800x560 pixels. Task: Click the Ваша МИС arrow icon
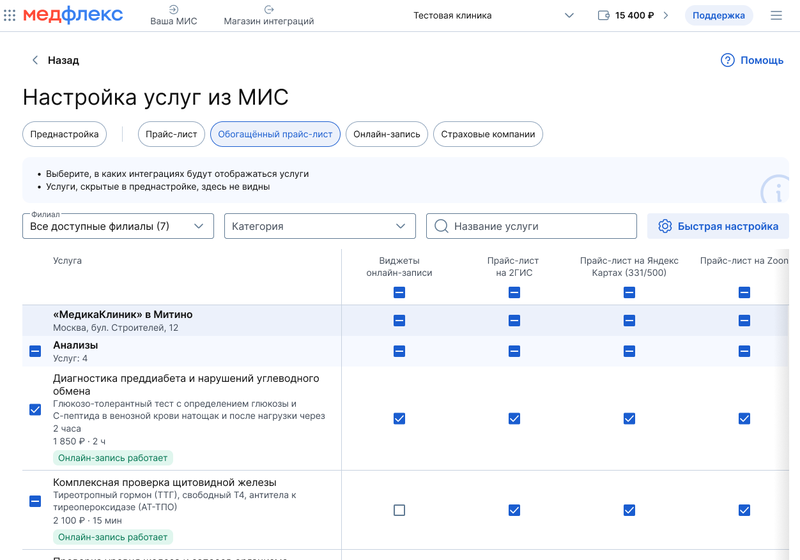pos(173,9)
